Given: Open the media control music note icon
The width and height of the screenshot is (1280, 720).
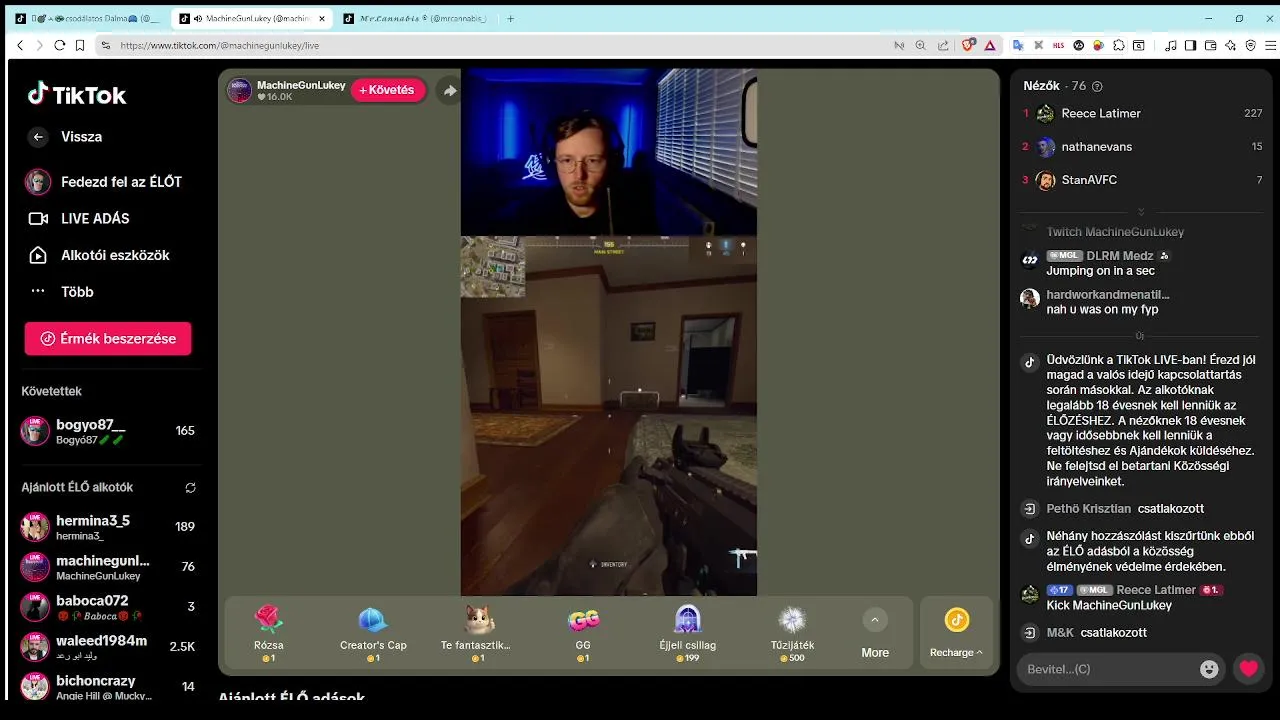Looking at the screenshot, I should point(1171,46).
